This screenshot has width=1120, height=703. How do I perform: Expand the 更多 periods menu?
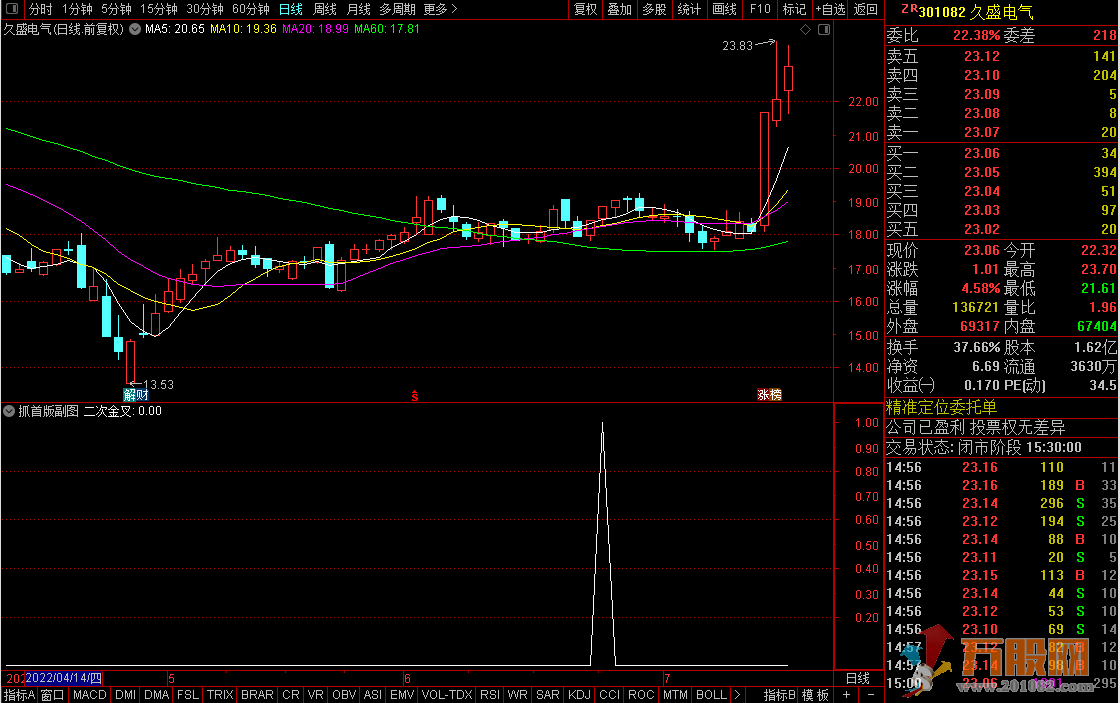coord(440,9)
